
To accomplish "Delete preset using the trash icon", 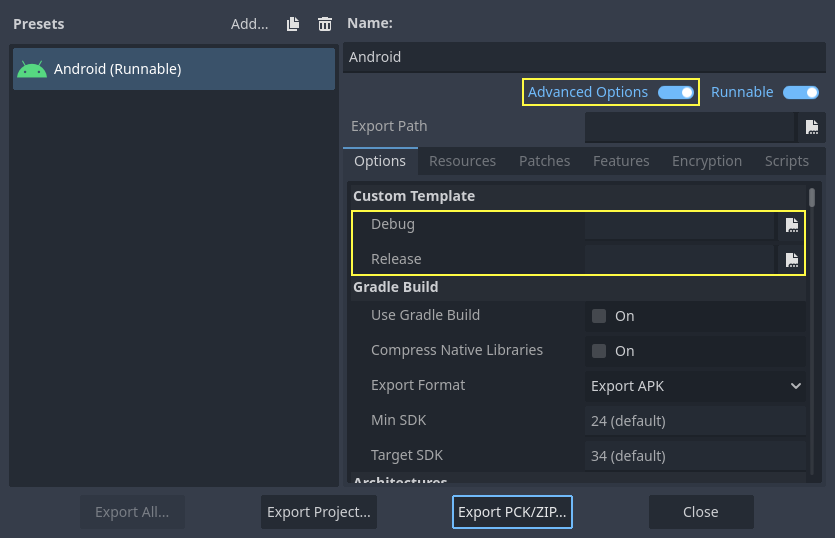I will 324,24.
